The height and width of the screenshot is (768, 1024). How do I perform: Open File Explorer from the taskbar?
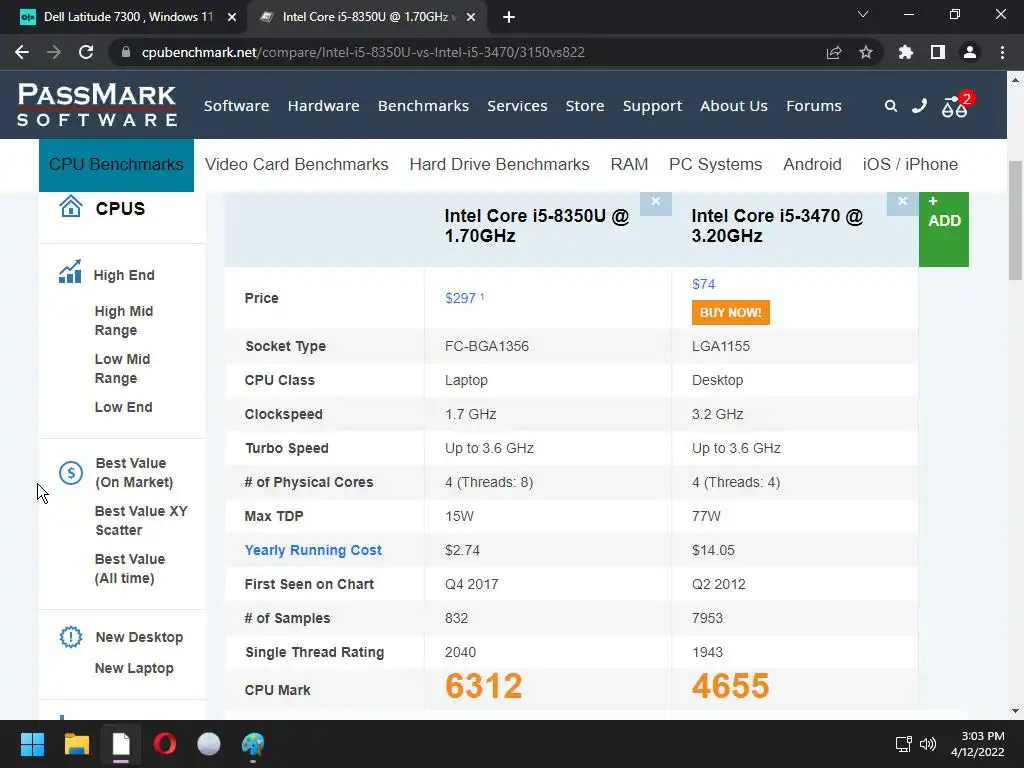[x=76, y=744]
